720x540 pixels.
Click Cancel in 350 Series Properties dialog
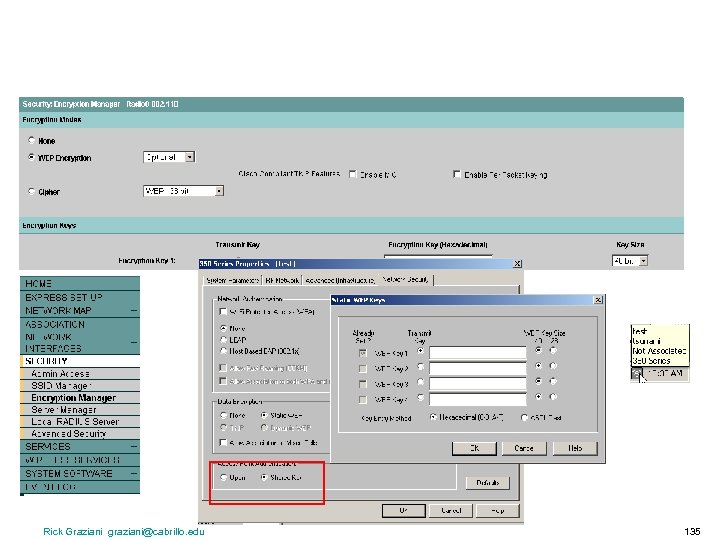point(451,510)
